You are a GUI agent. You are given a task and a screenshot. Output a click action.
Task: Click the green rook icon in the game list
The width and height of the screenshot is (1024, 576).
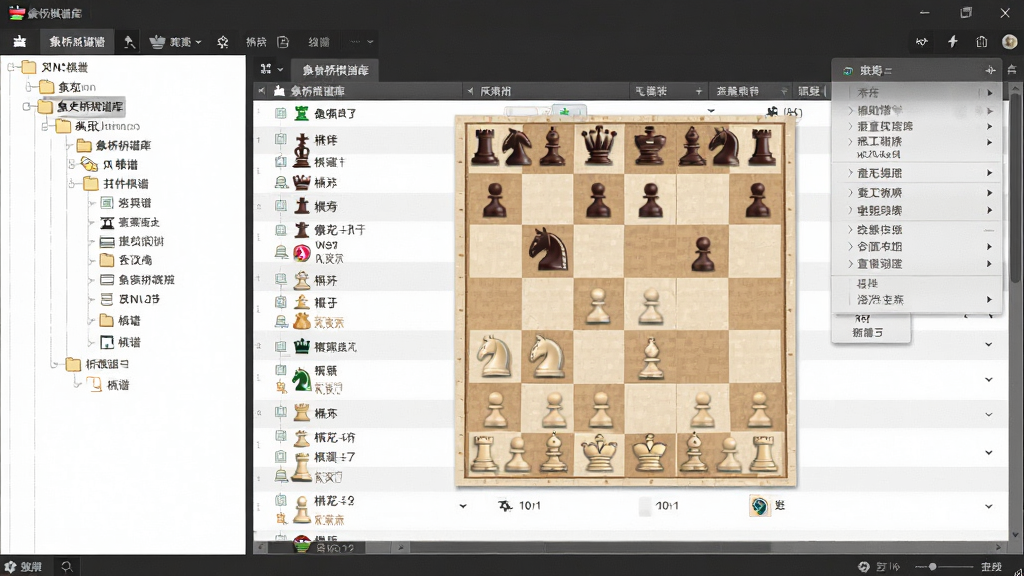pyautogui.click(x=301, y=114)
